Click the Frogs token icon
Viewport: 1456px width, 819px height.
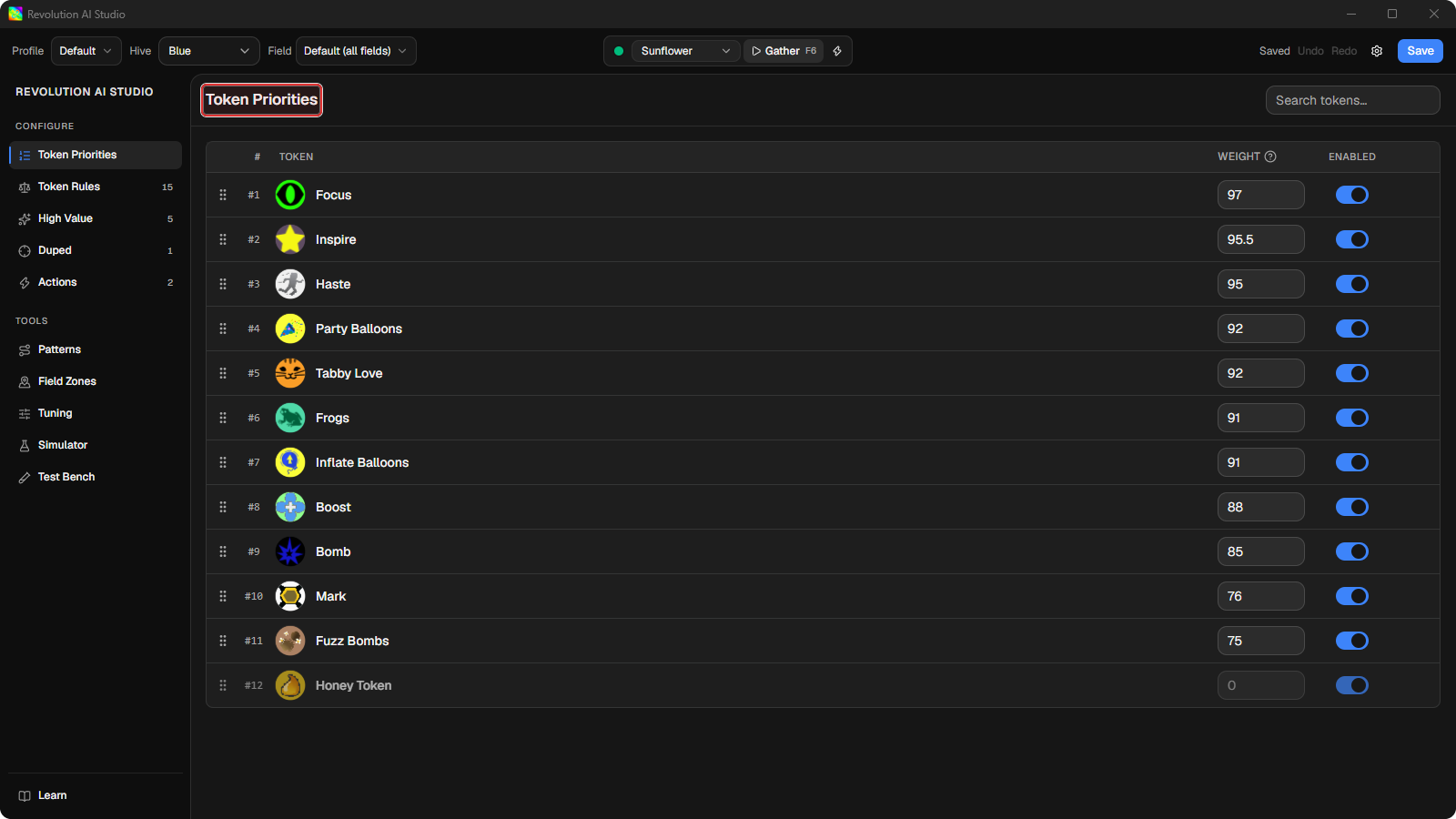click(x=290, y=418)
